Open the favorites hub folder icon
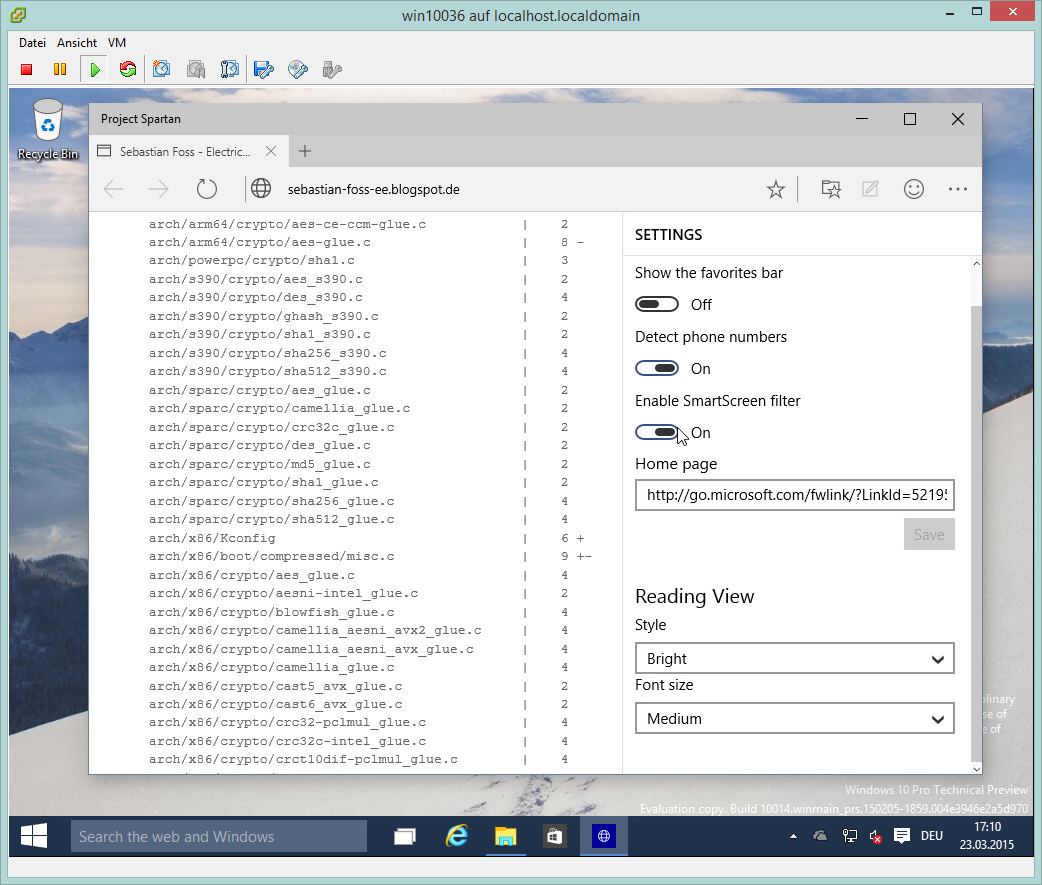This screenshot has width=1042, height=885. (831, 189)
